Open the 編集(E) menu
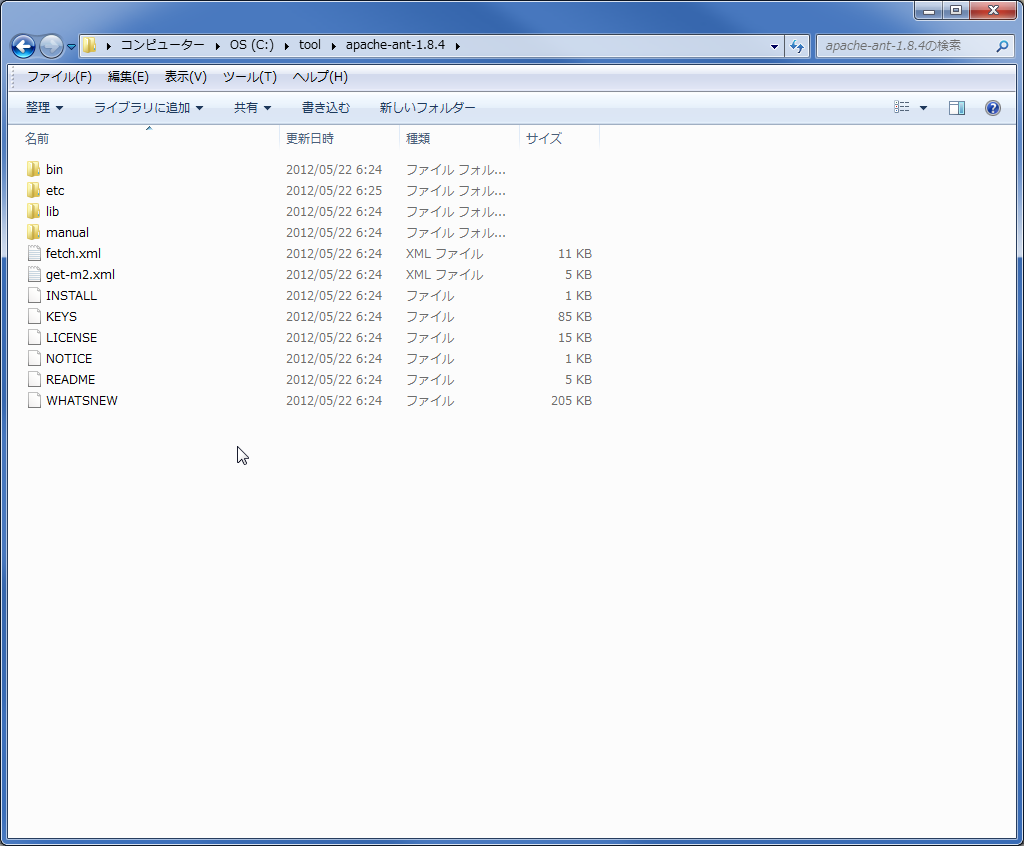 (128, 76)
